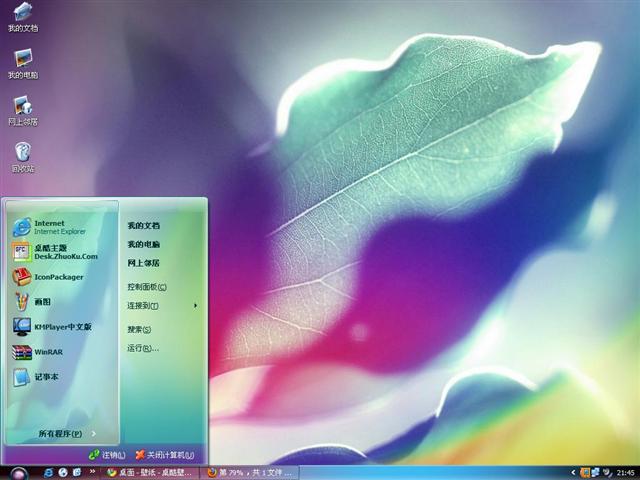
Task: Click the Start orb on taskbar
Action: coord(18,471)
